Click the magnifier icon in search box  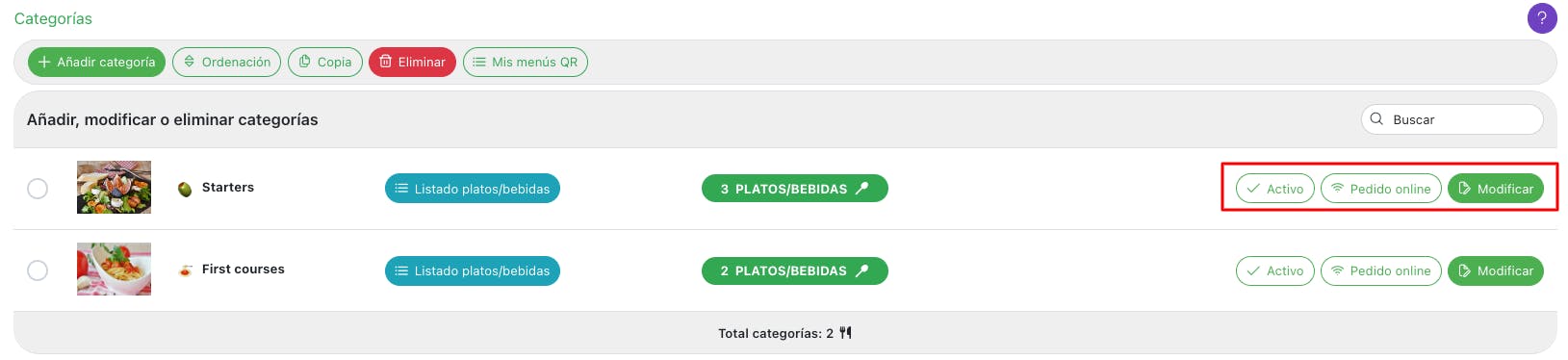1376,119
